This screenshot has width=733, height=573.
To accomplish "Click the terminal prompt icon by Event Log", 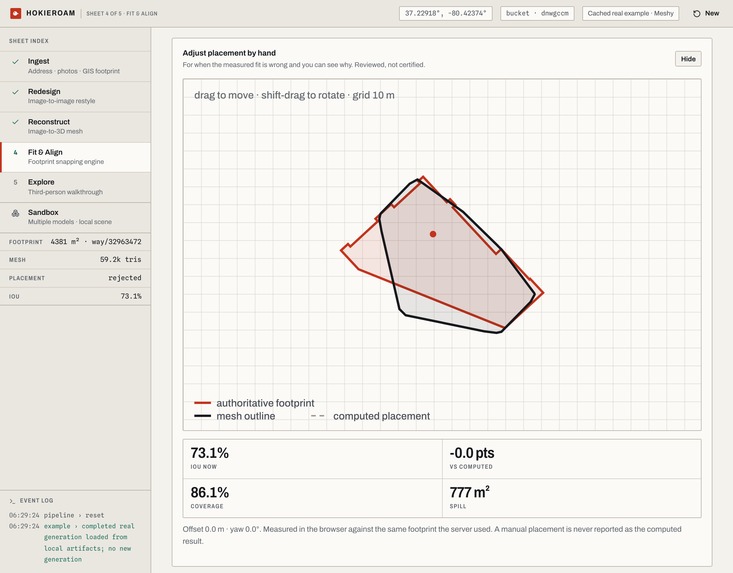I will (12, 501).
